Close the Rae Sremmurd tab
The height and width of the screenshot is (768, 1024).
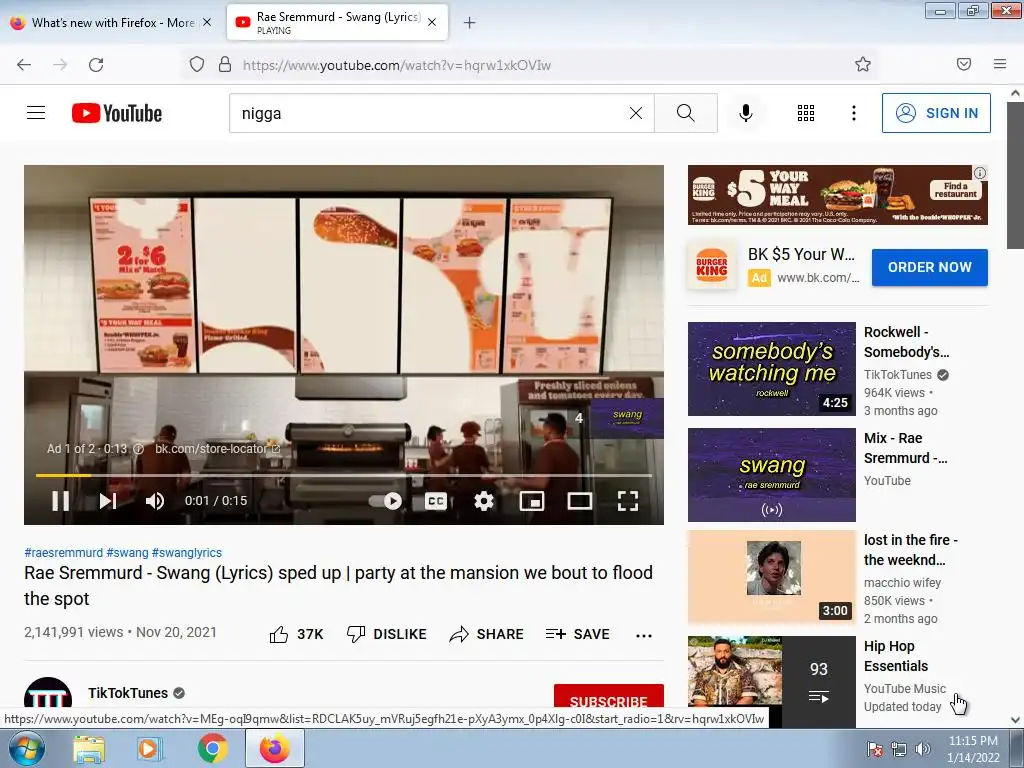pos(432,22)
